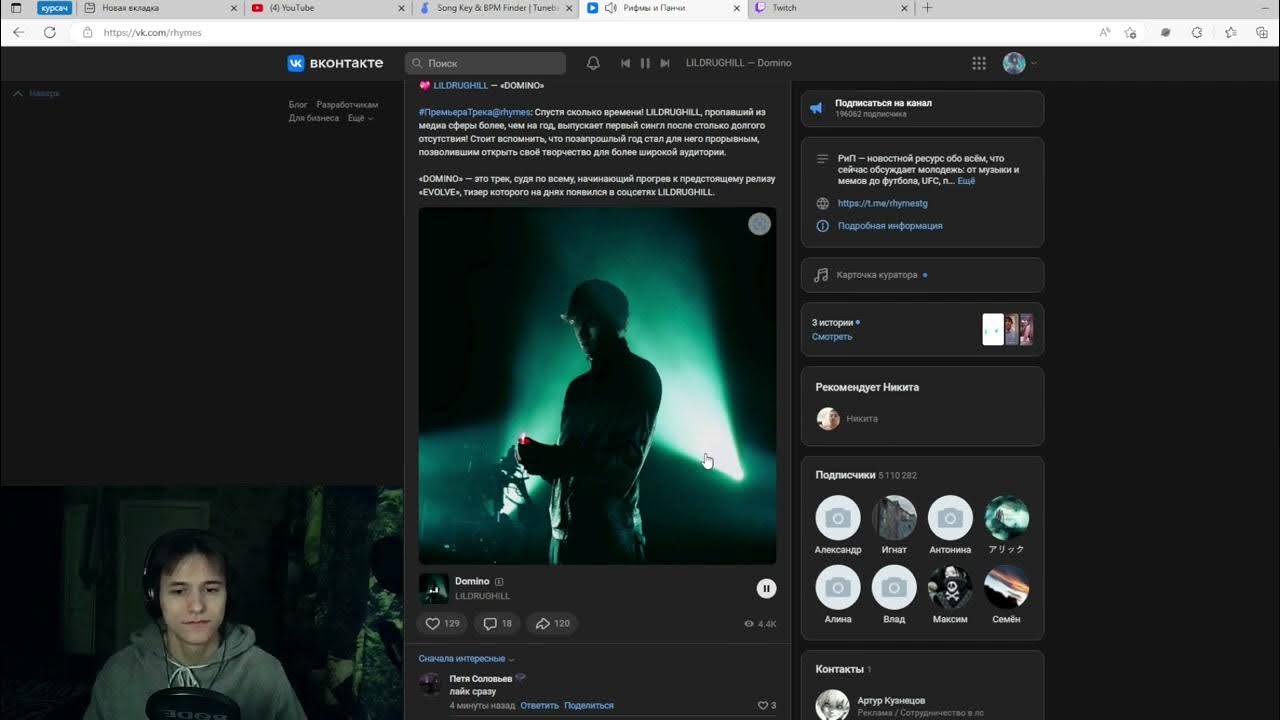Close the Рифмы и Панчи tab
1280x720 pixels.
coord(737,8)
